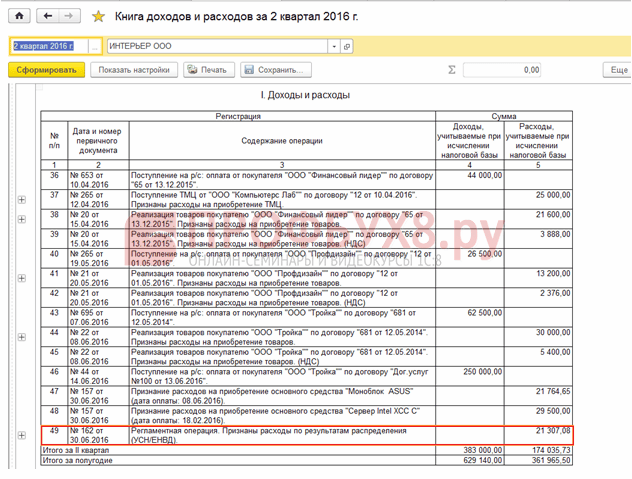Go back with the left arrow
This screenshot has width=632, height=479.
(48, 16)
